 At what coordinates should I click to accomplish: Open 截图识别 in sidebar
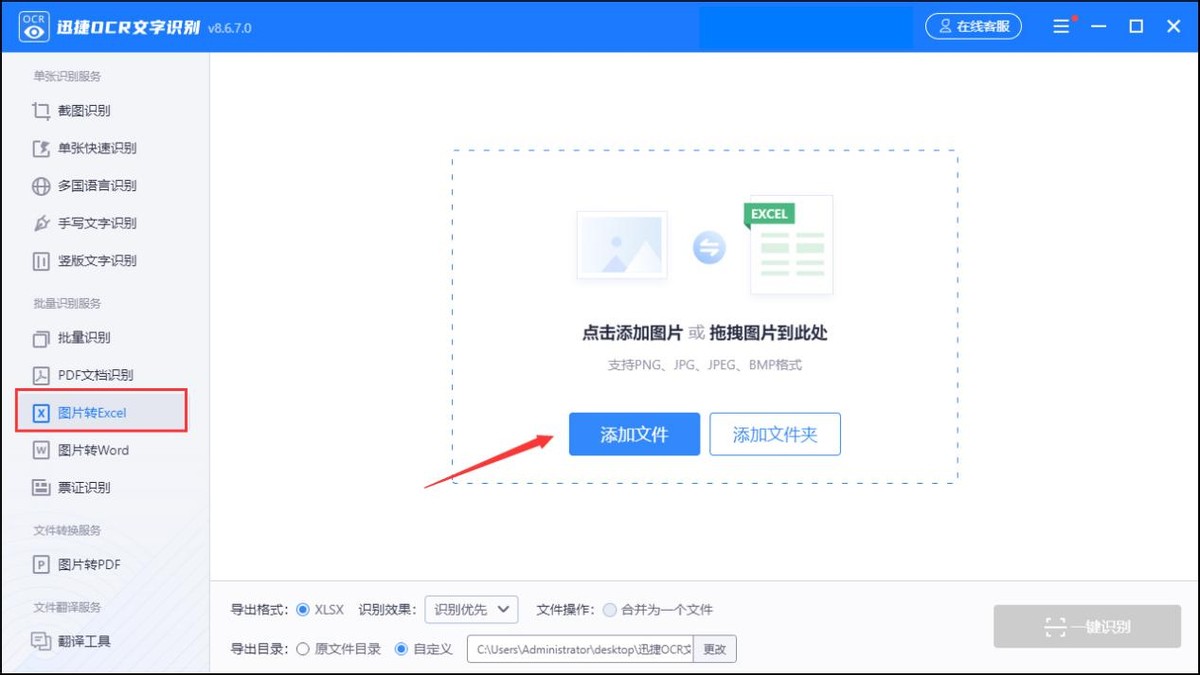(84, 111)
